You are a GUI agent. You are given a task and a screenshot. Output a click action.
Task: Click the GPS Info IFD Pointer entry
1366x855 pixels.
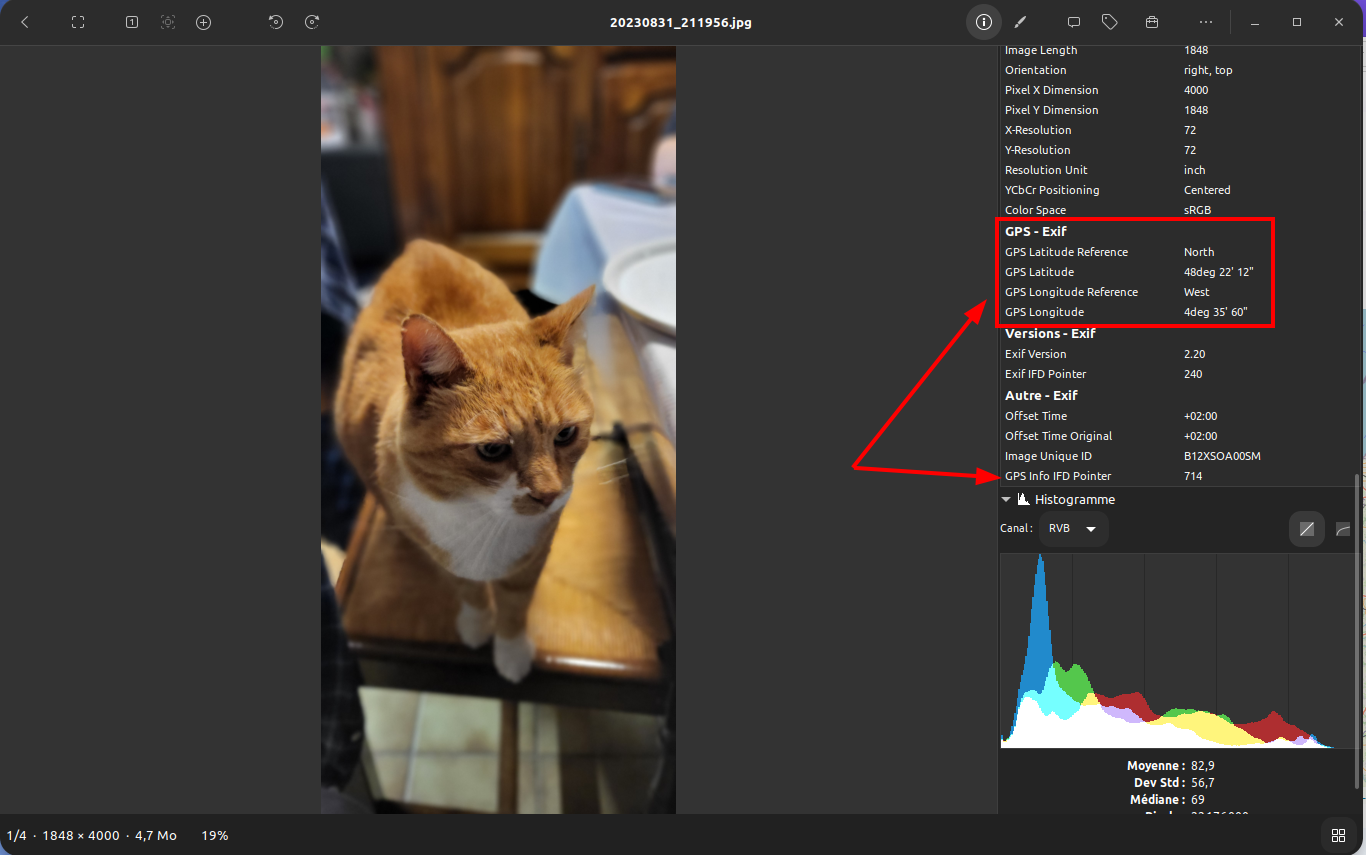coord(1058,476)
